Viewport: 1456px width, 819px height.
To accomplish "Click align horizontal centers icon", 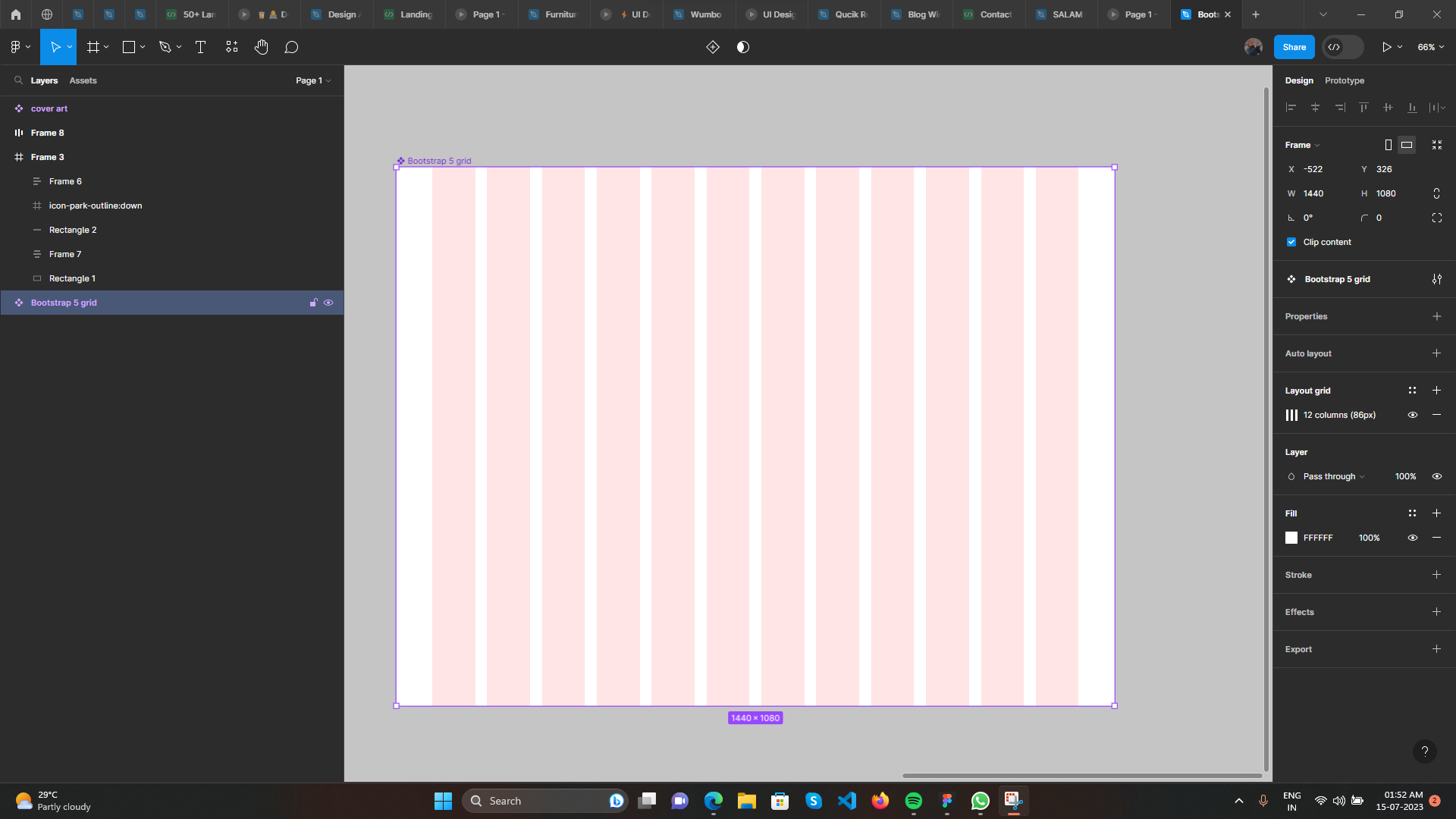I will point(1315,108).
